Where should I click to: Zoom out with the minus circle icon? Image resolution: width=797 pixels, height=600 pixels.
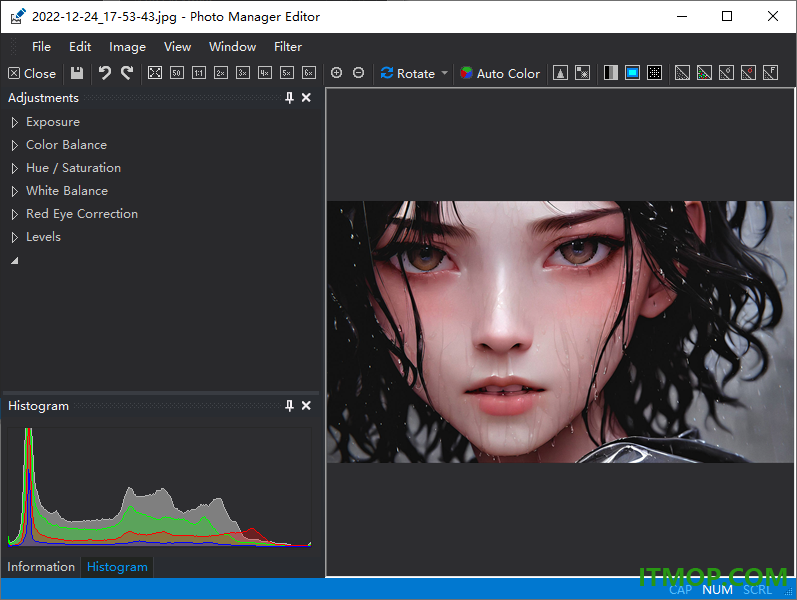click(358, 73)
